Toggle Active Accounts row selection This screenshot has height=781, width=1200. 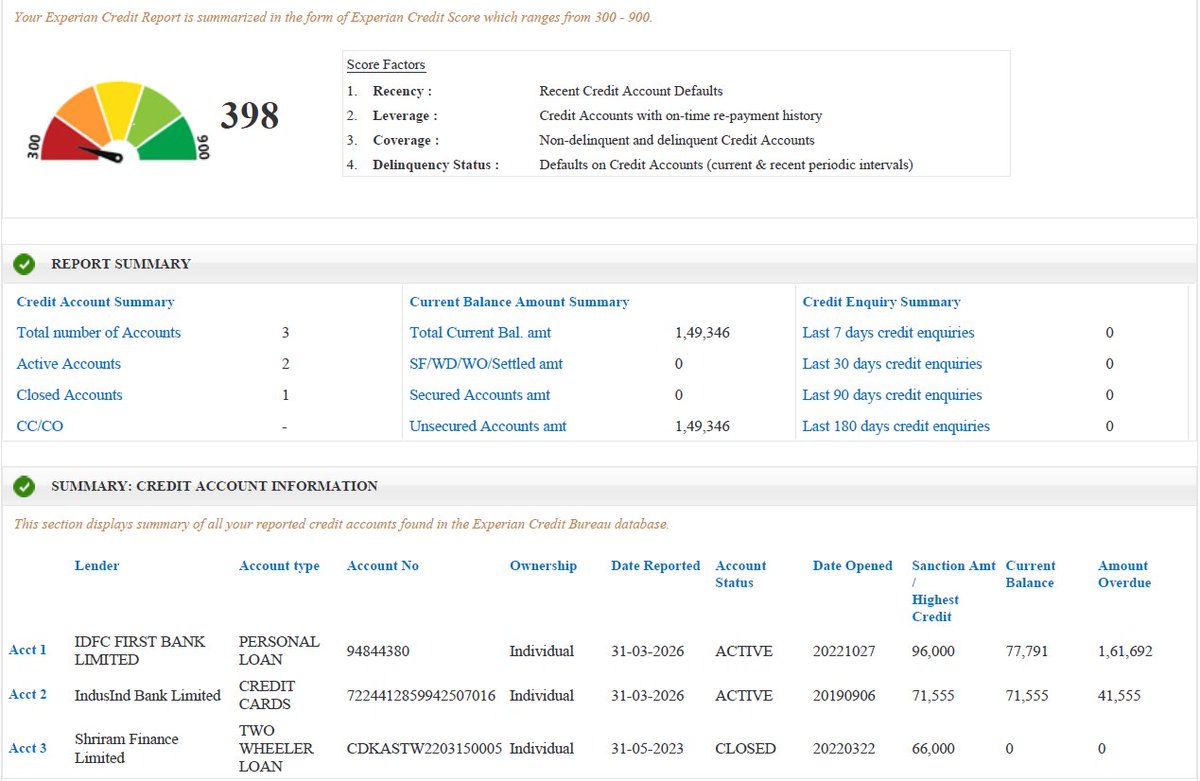tap(68, 363)
